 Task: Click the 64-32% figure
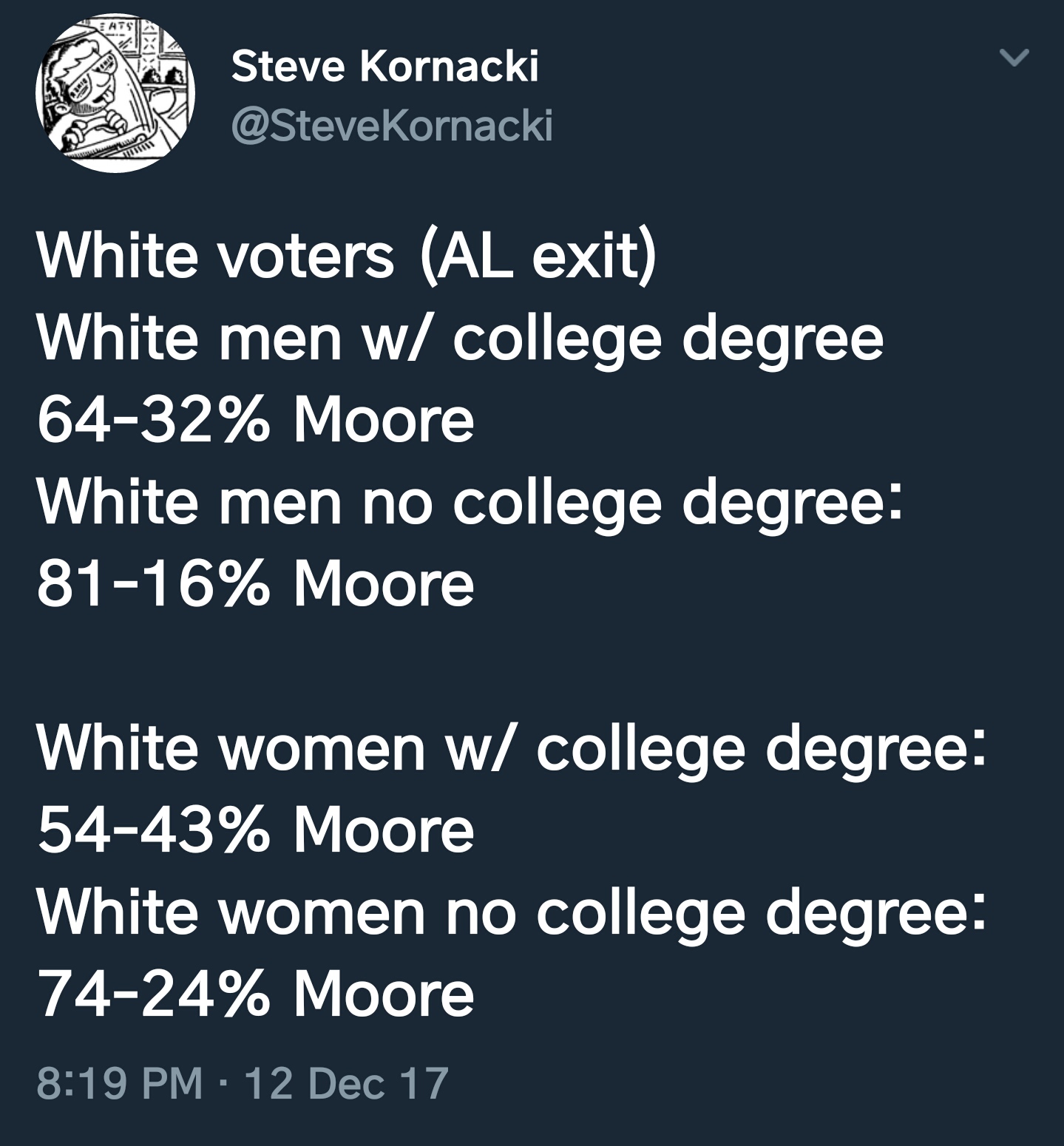153,420
